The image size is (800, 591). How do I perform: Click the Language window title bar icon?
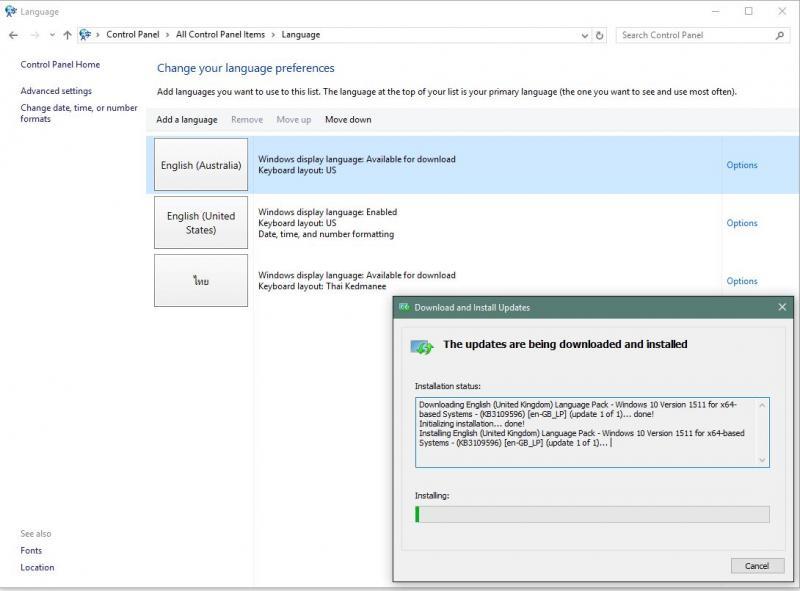click(x=10, y=11)
